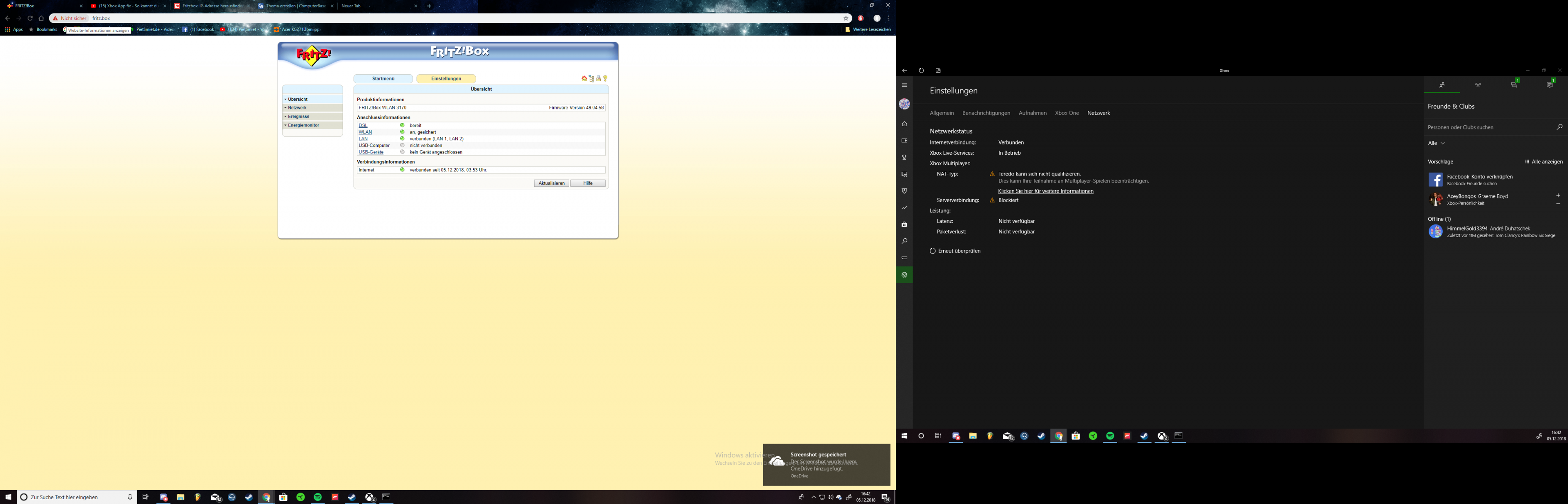Open the Xbox messages icon tab
Screen dimensions: 1568x504
click(1513, 85)
